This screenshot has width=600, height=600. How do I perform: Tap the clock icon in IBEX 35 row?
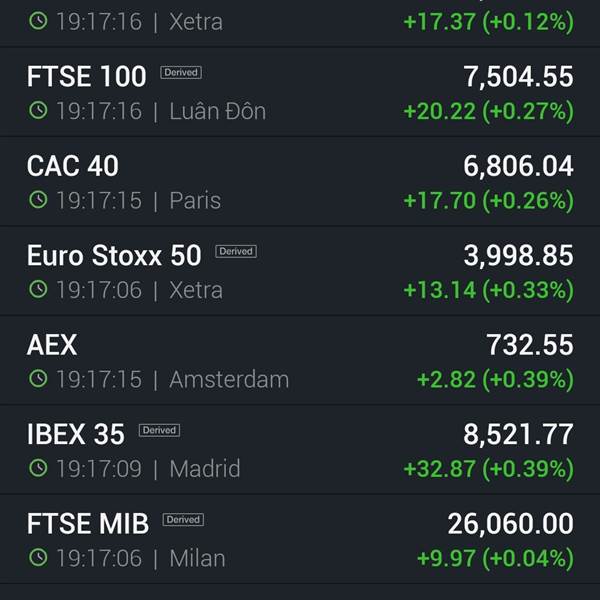[38, 468]
